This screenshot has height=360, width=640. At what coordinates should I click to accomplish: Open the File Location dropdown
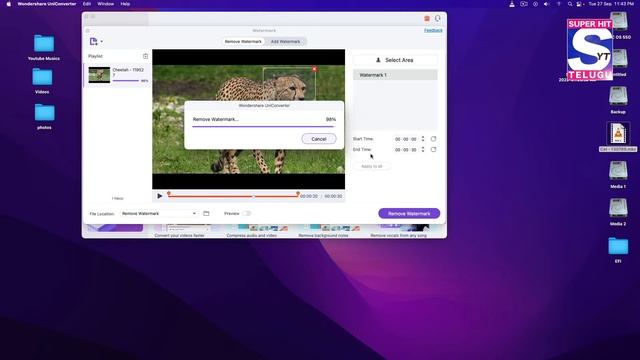[x=159, y=213]
